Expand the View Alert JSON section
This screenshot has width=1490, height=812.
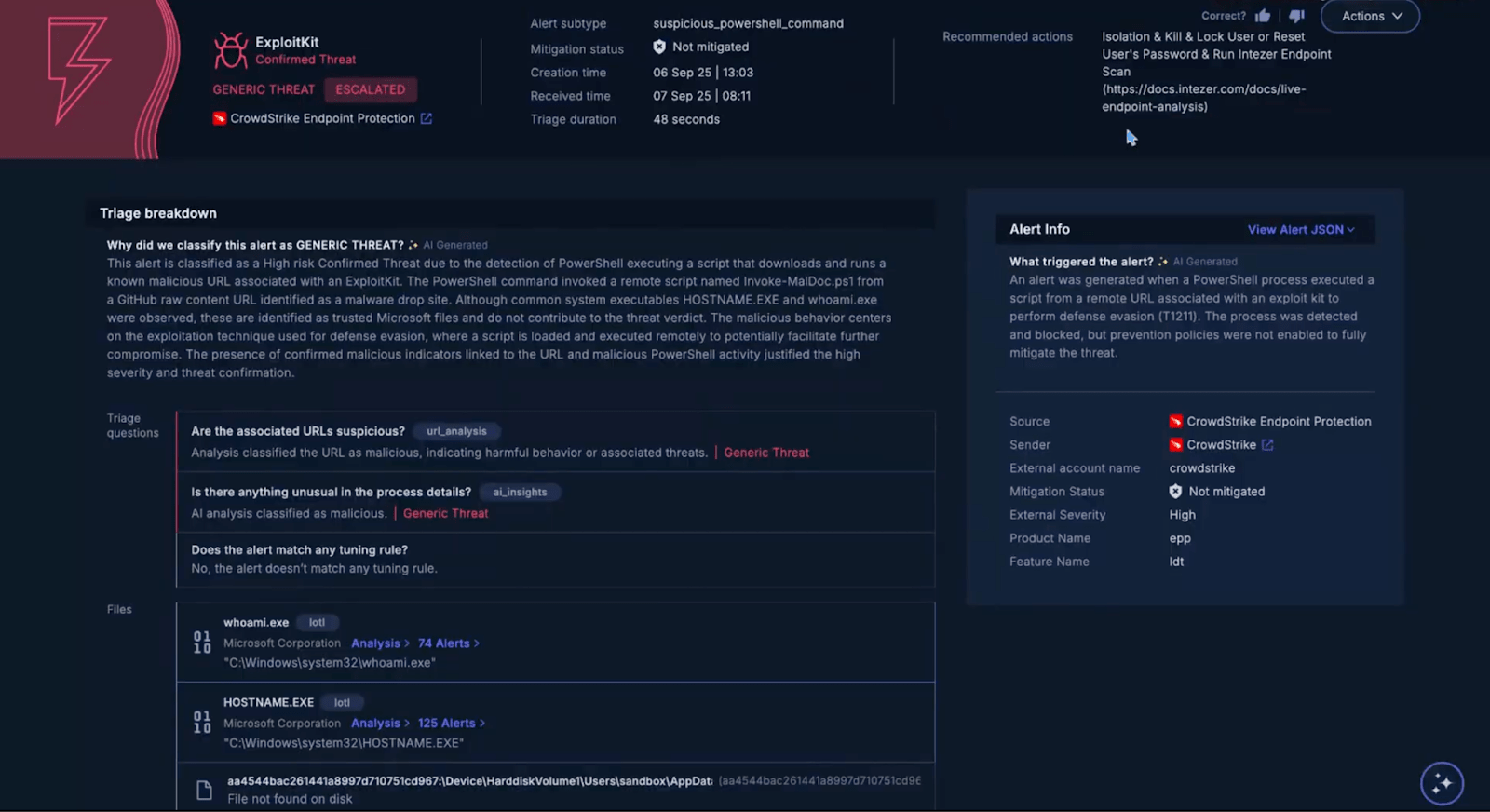point(1300,230)
